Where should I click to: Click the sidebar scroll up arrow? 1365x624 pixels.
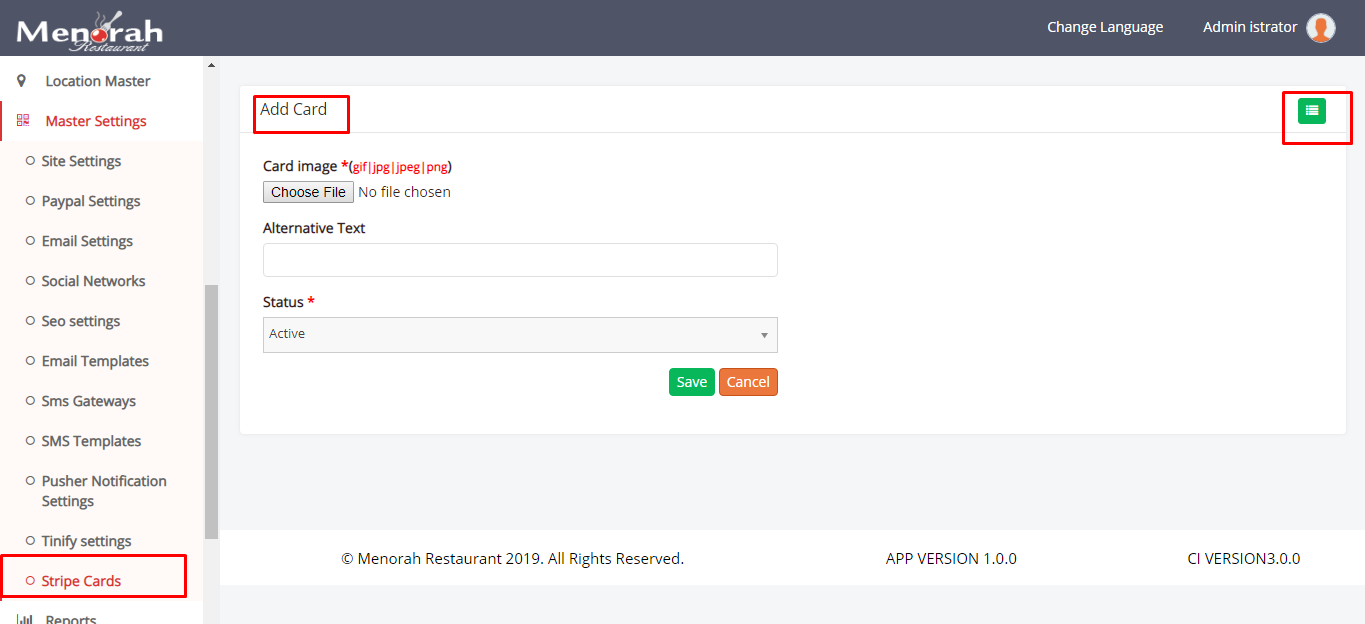click(211, 66)
